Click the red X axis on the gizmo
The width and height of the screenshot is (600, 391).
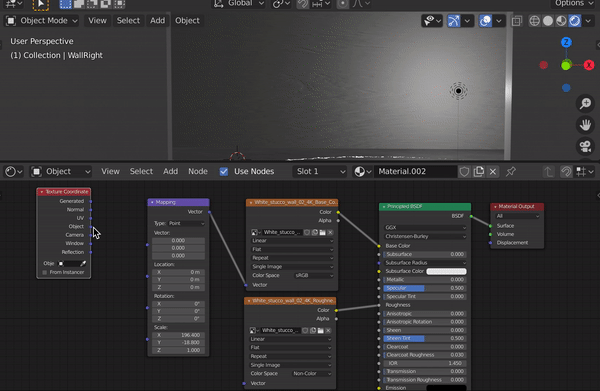[589, 65]
